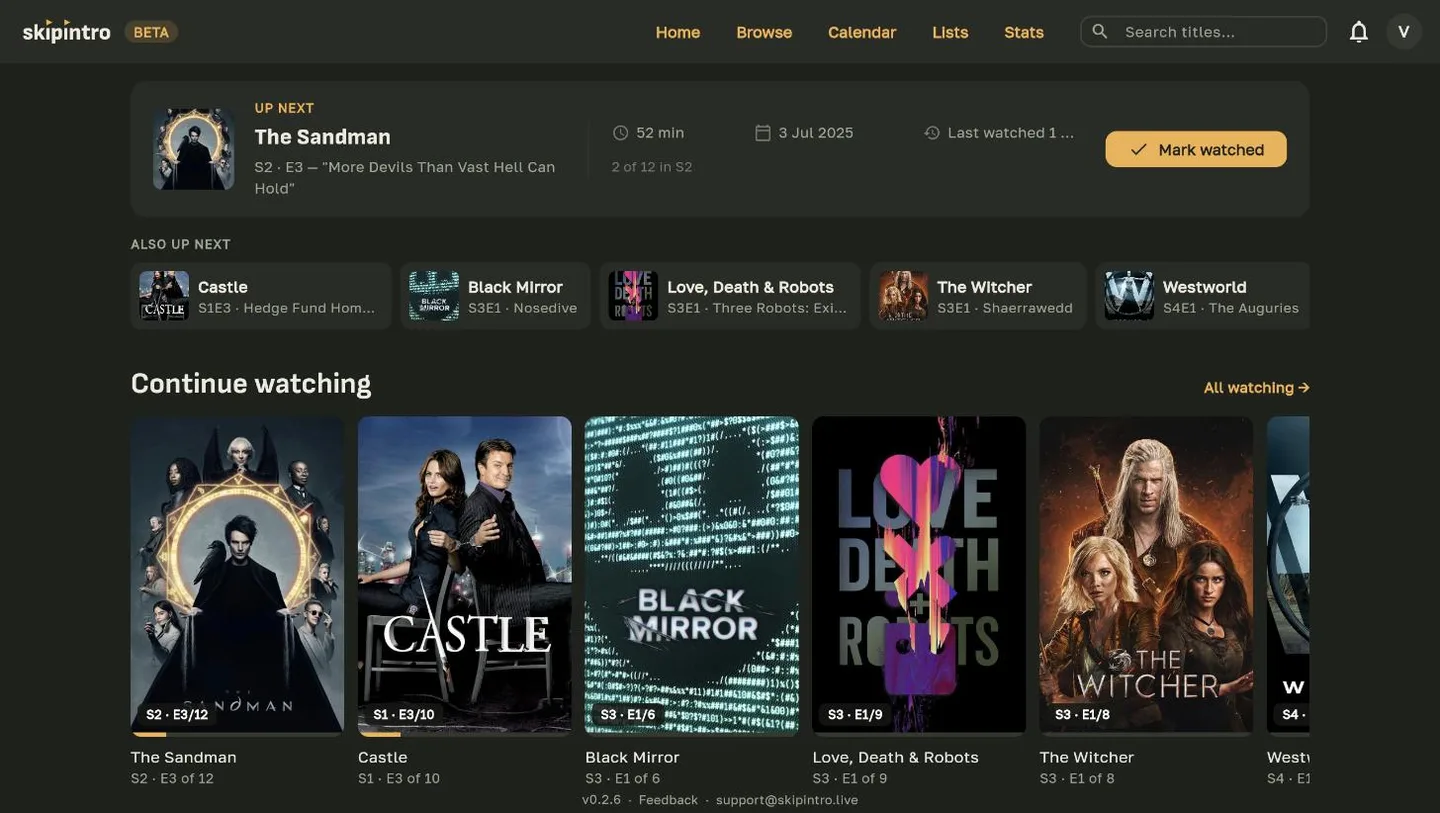This screenshot has width=1440, height=813.
Task: Open the Lists page
Action: (950, 31)
